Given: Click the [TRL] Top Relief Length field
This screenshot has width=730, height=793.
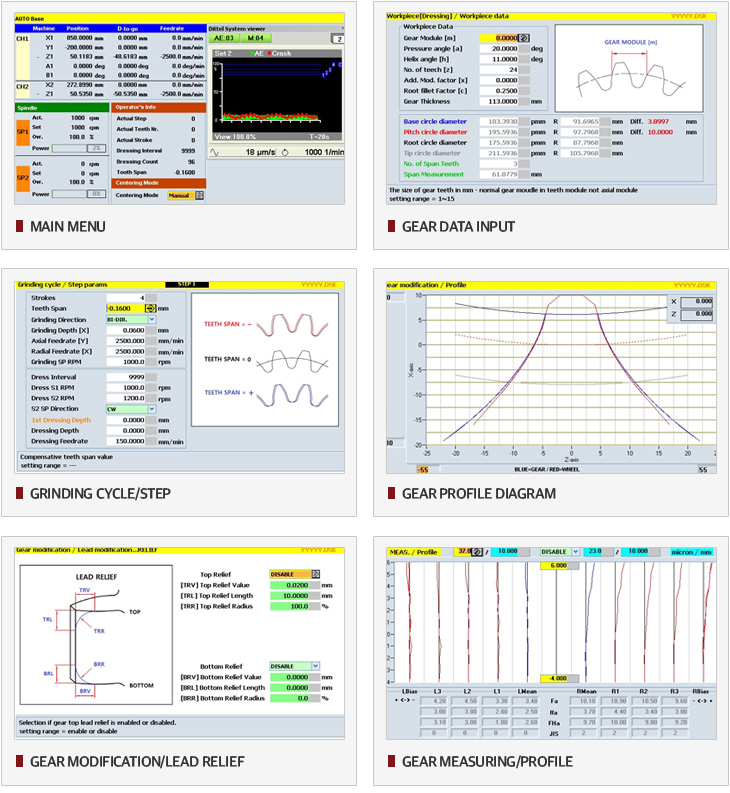Looking at the screenshot, I should [289, 596].
